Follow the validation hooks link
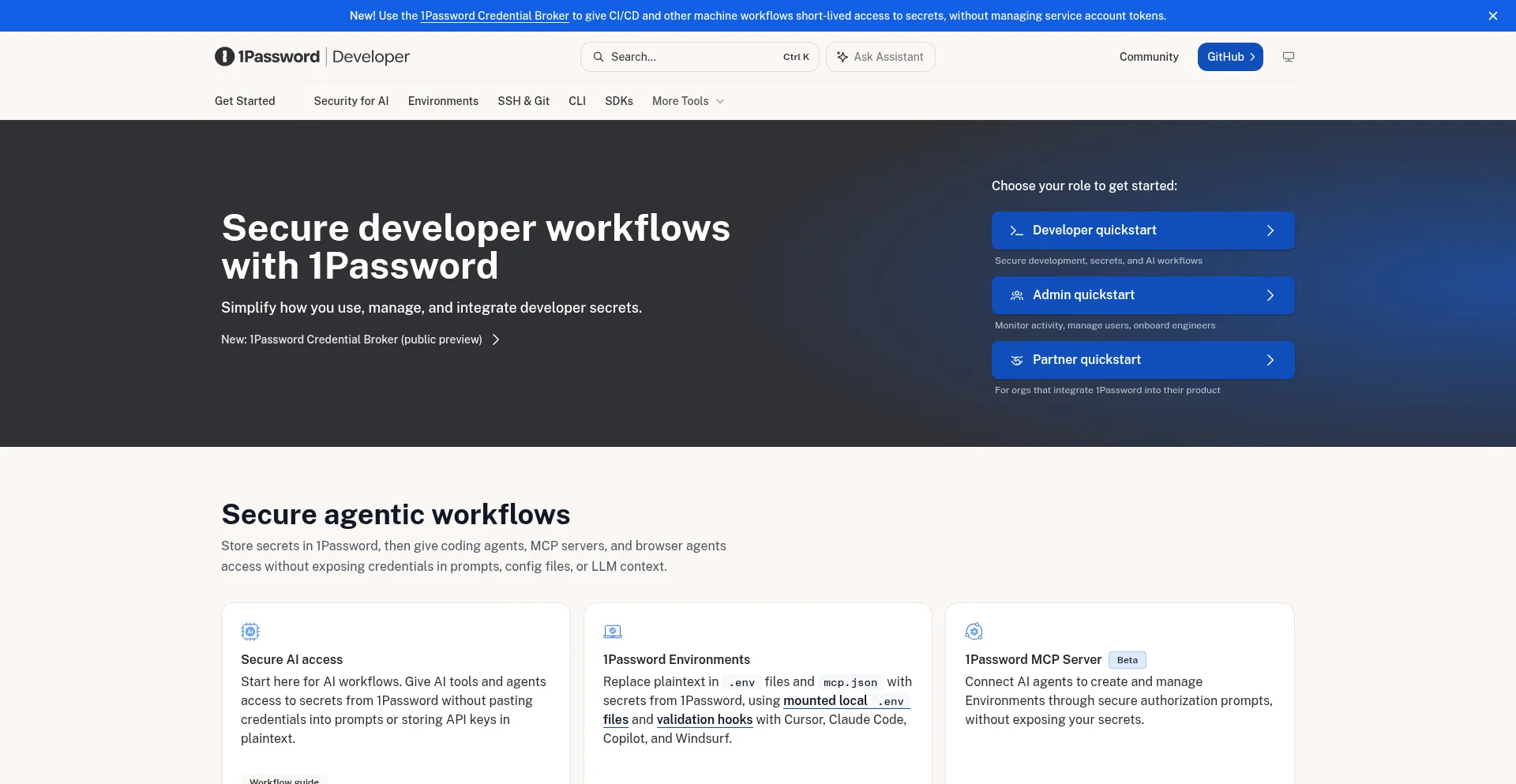 704,720
